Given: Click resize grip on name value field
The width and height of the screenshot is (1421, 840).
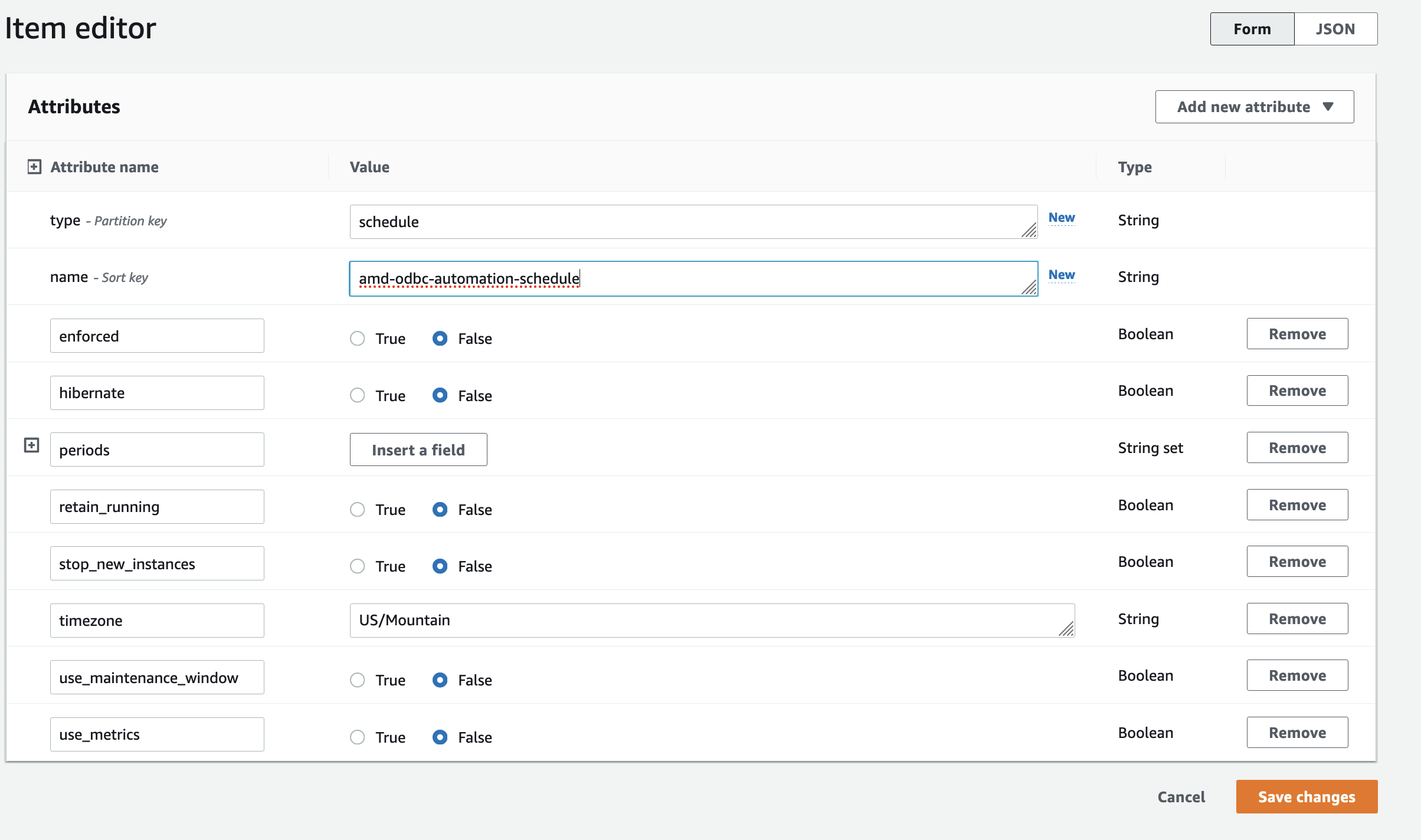Looking at the screenshot, I should coord(1029,287).
